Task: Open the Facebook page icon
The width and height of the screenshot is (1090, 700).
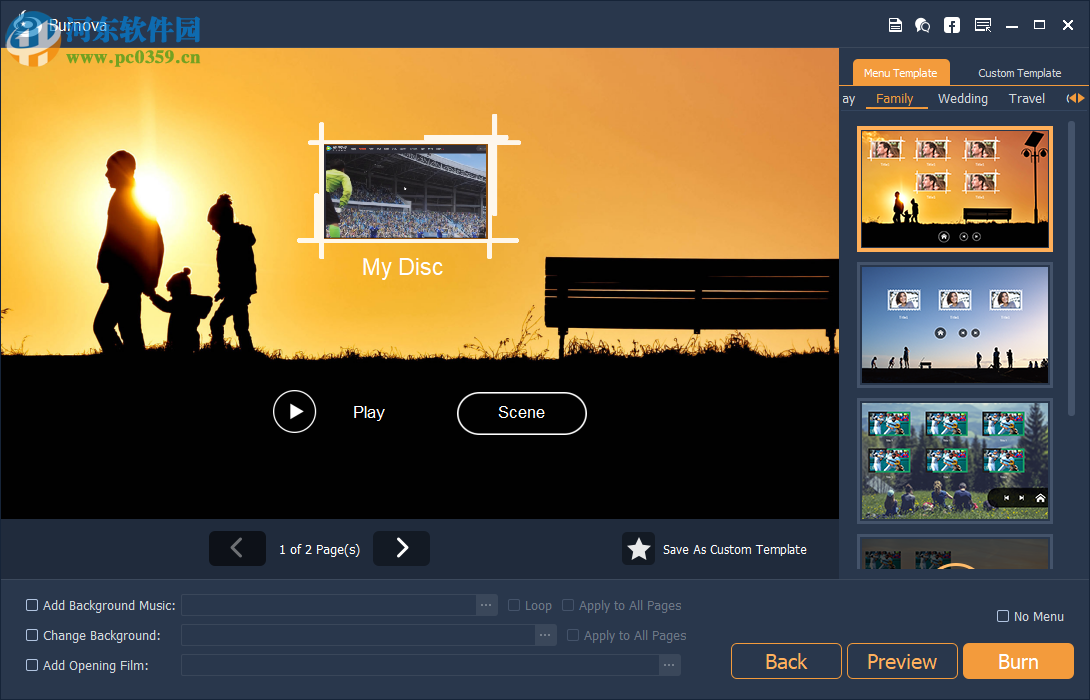Action: tap(952, 25)
